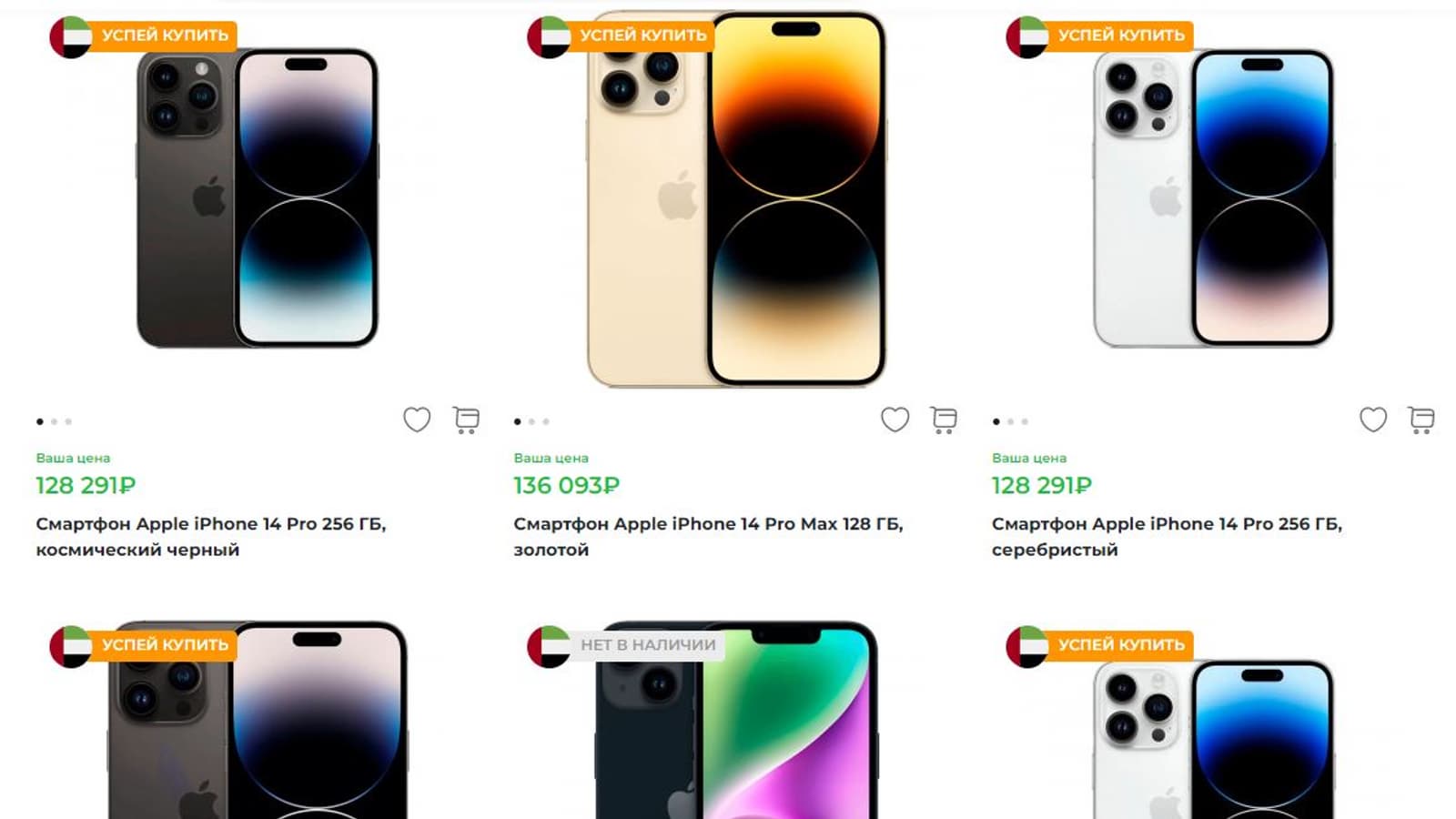Click the 136 093₽ price

566,485
